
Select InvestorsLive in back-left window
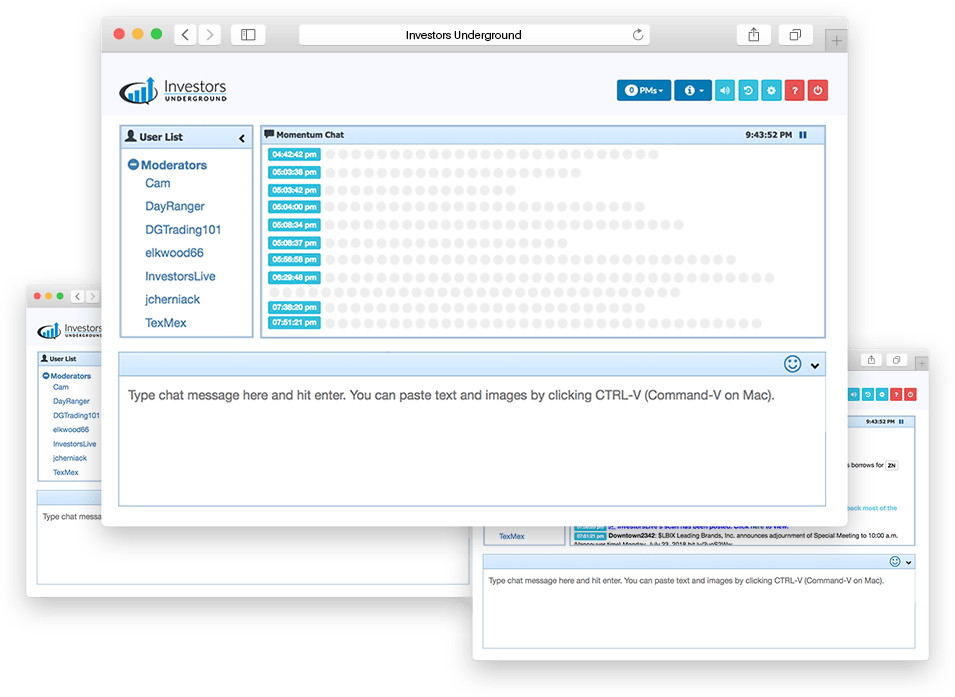[74, 444]
